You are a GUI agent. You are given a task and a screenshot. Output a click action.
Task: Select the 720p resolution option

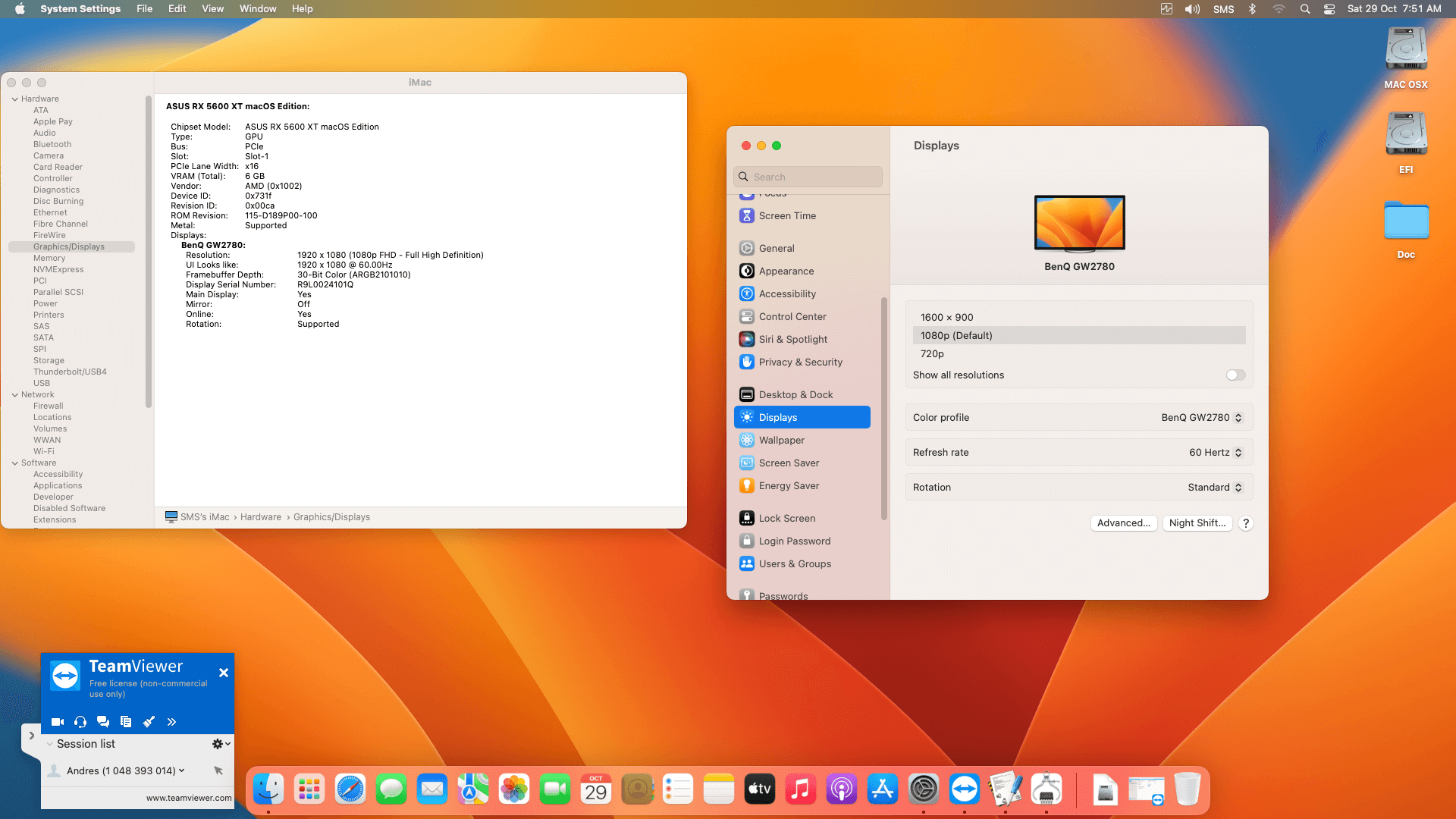click(x=1079, y=354)
